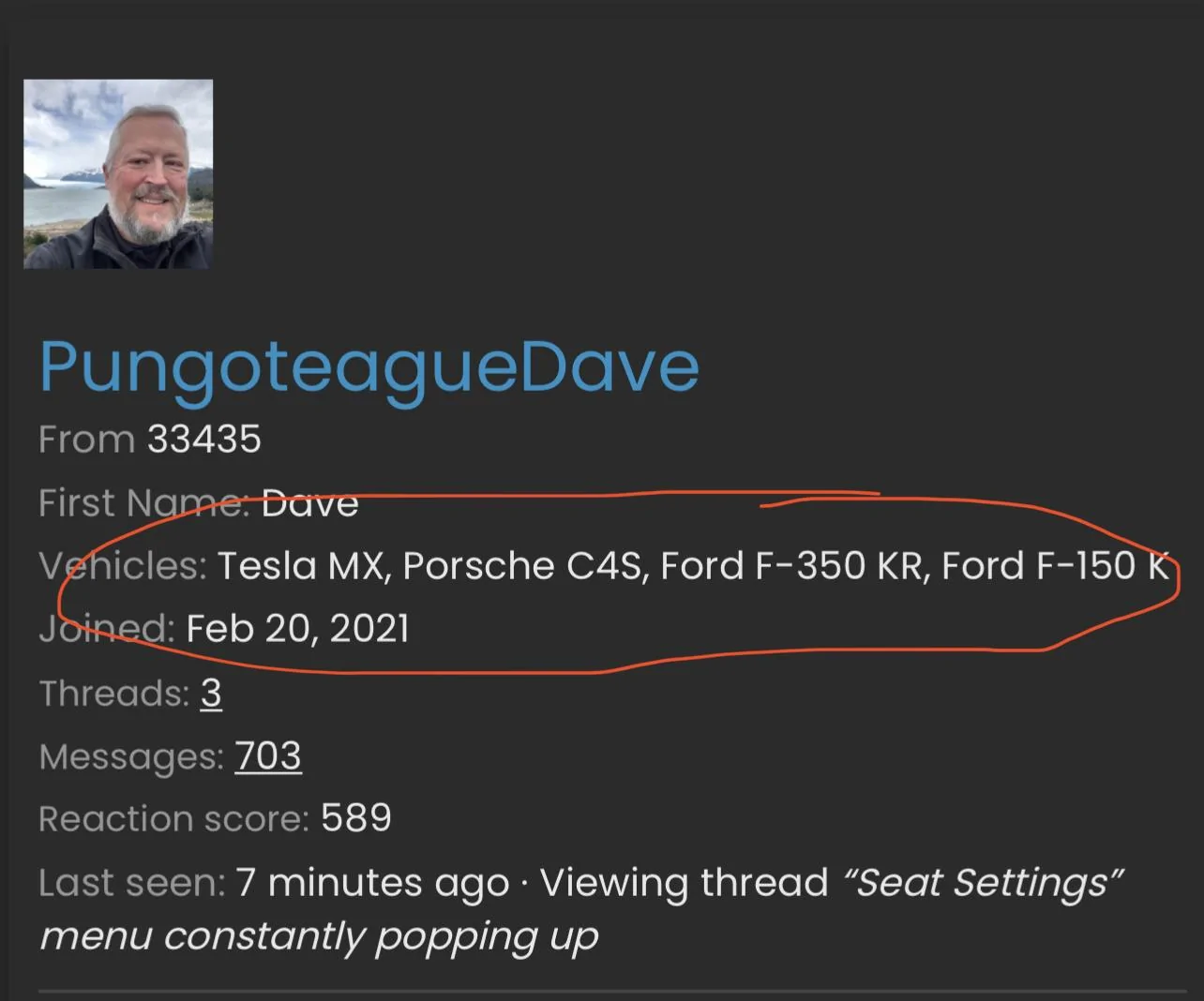Click the "First Name:" label
This screenshot has width=1204, height=1001.
point(143,503)
